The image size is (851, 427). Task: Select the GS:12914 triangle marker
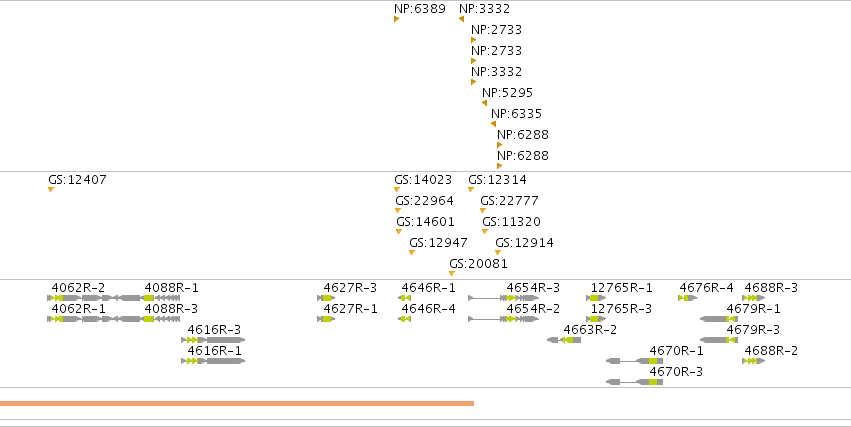498,252
